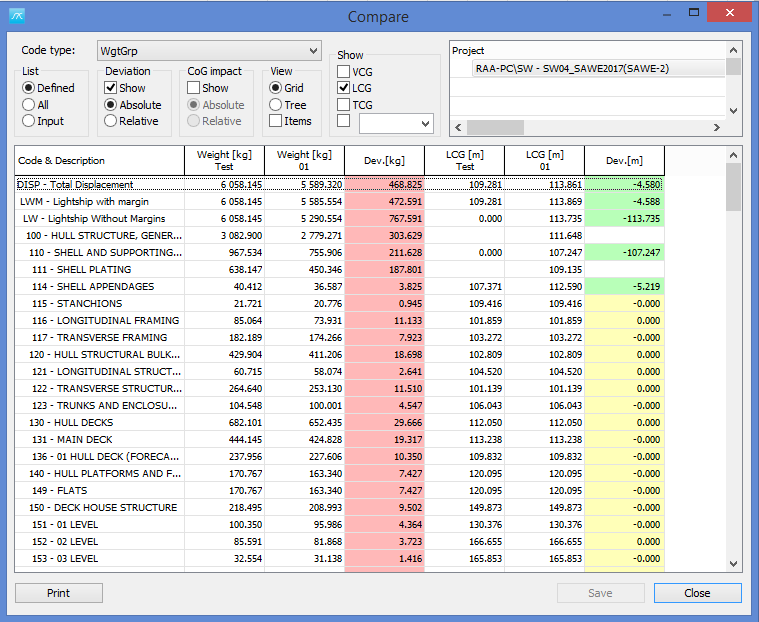Screen dimensions: 759x622
Task: Select the Input list option
Action: pos(29,121)
